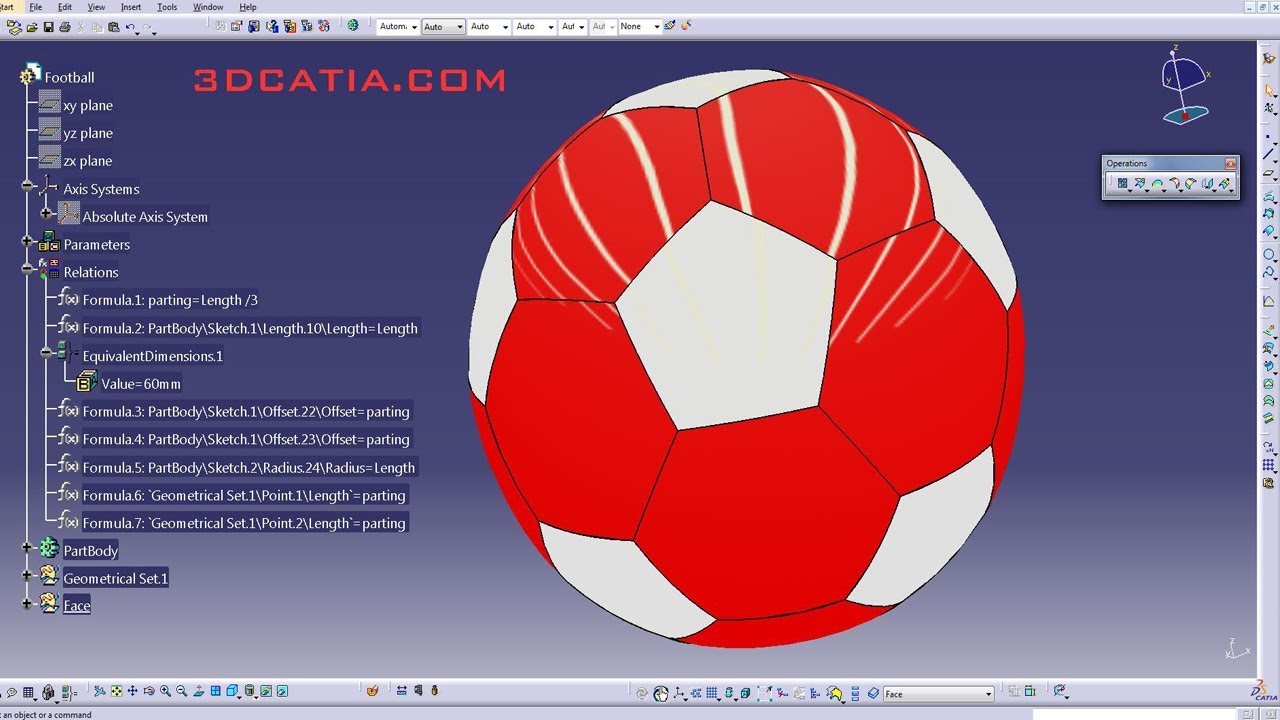Select Formula.7 Point.2 Length=parting entry

tap(244, 523)
